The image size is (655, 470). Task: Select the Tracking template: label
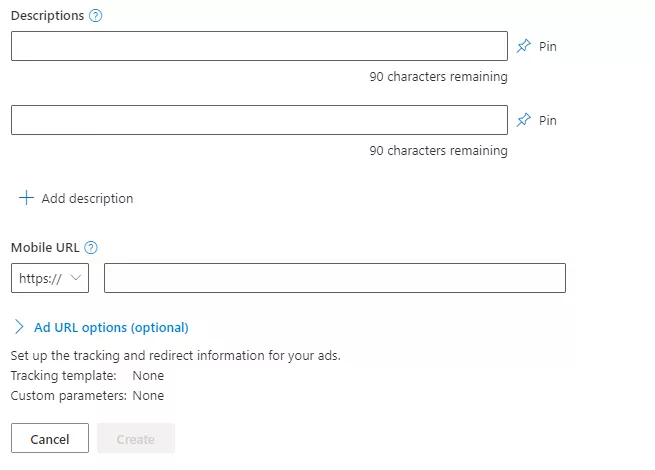[63, 376]
